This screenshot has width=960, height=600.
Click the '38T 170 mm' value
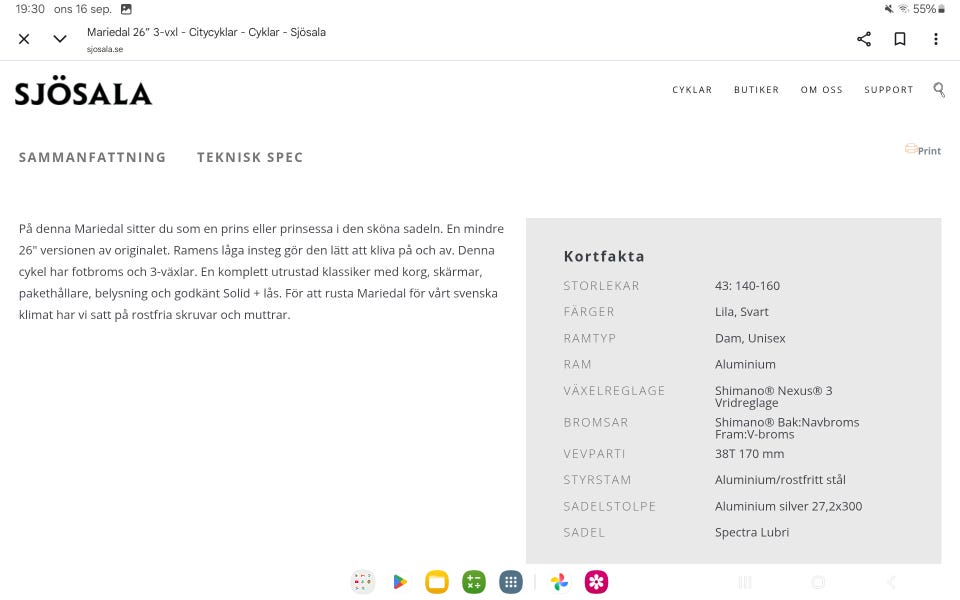click(749, 454)
